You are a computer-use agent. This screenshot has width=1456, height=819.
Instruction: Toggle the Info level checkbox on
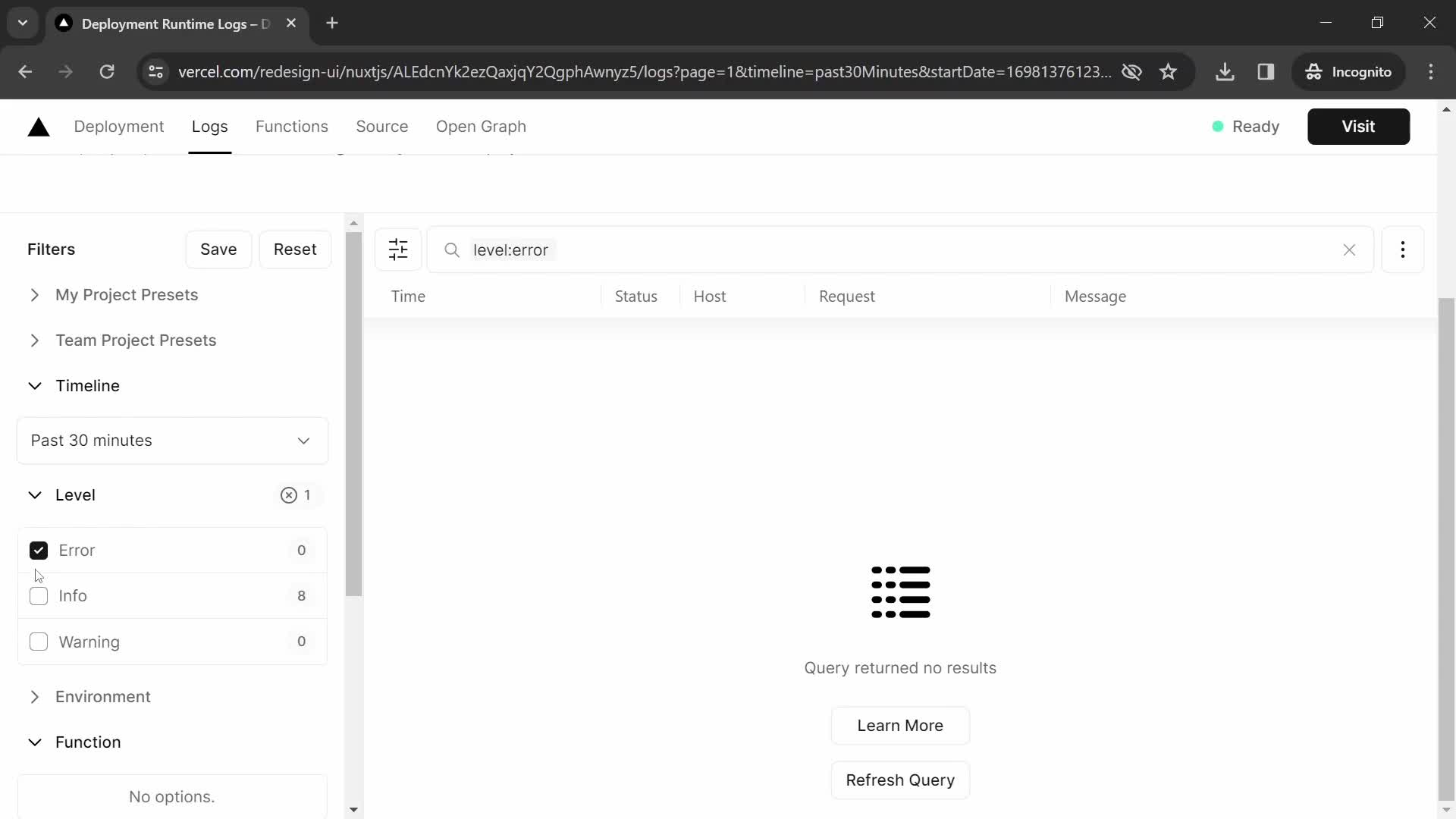click(38, 596)
